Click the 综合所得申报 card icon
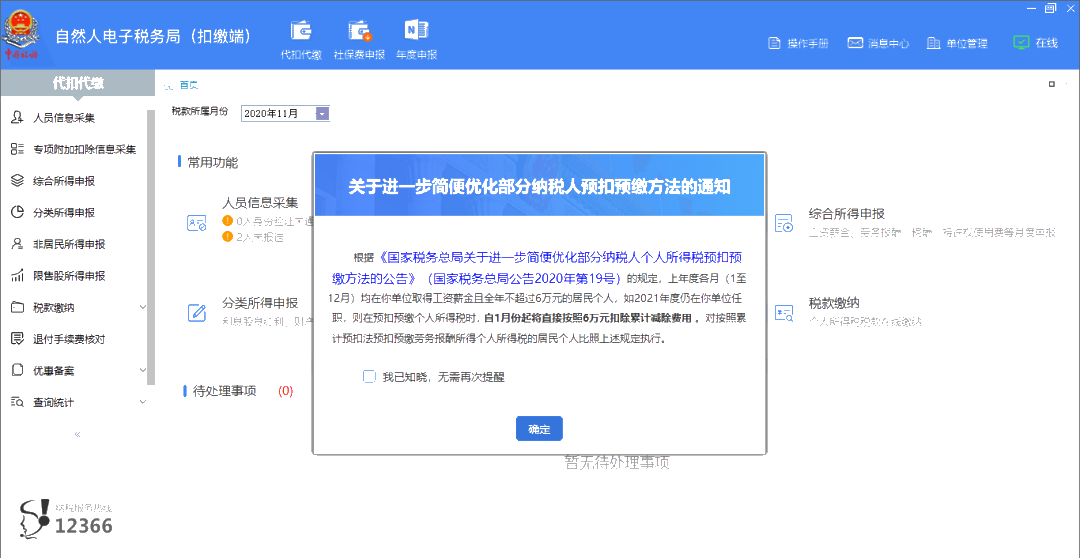This screenshot has height=558, width=1080. point(784,223)
